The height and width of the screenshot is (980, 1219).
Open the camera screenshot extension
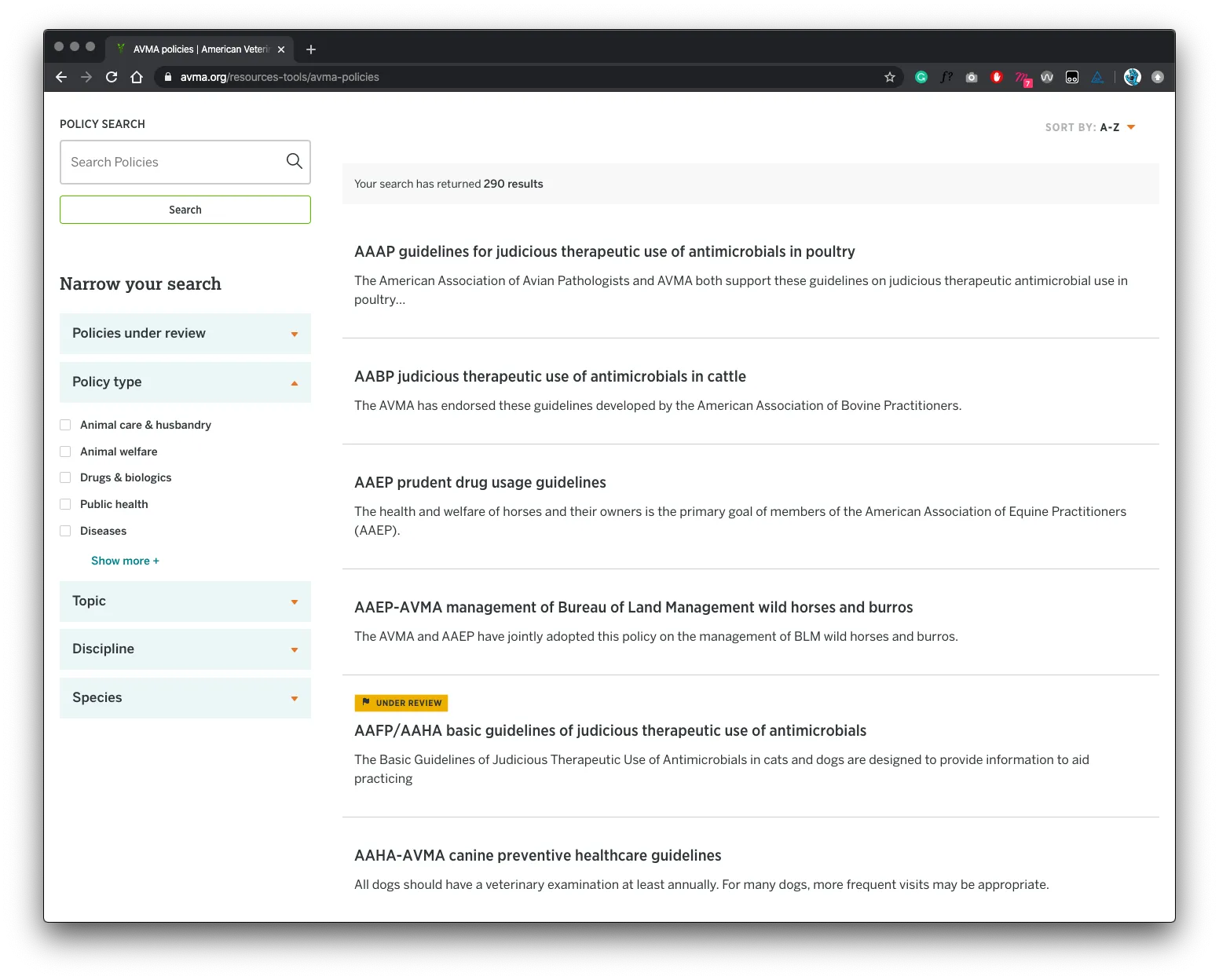point(972,77)
